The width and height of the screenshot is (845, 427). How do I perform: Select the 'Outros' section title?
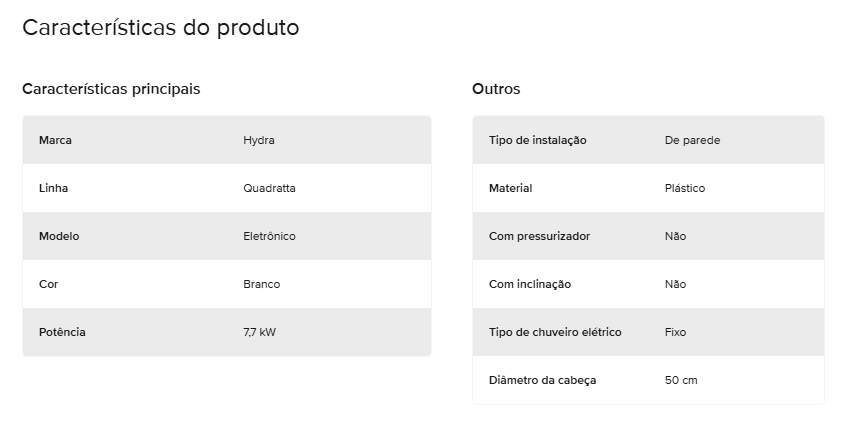(496, 89)
